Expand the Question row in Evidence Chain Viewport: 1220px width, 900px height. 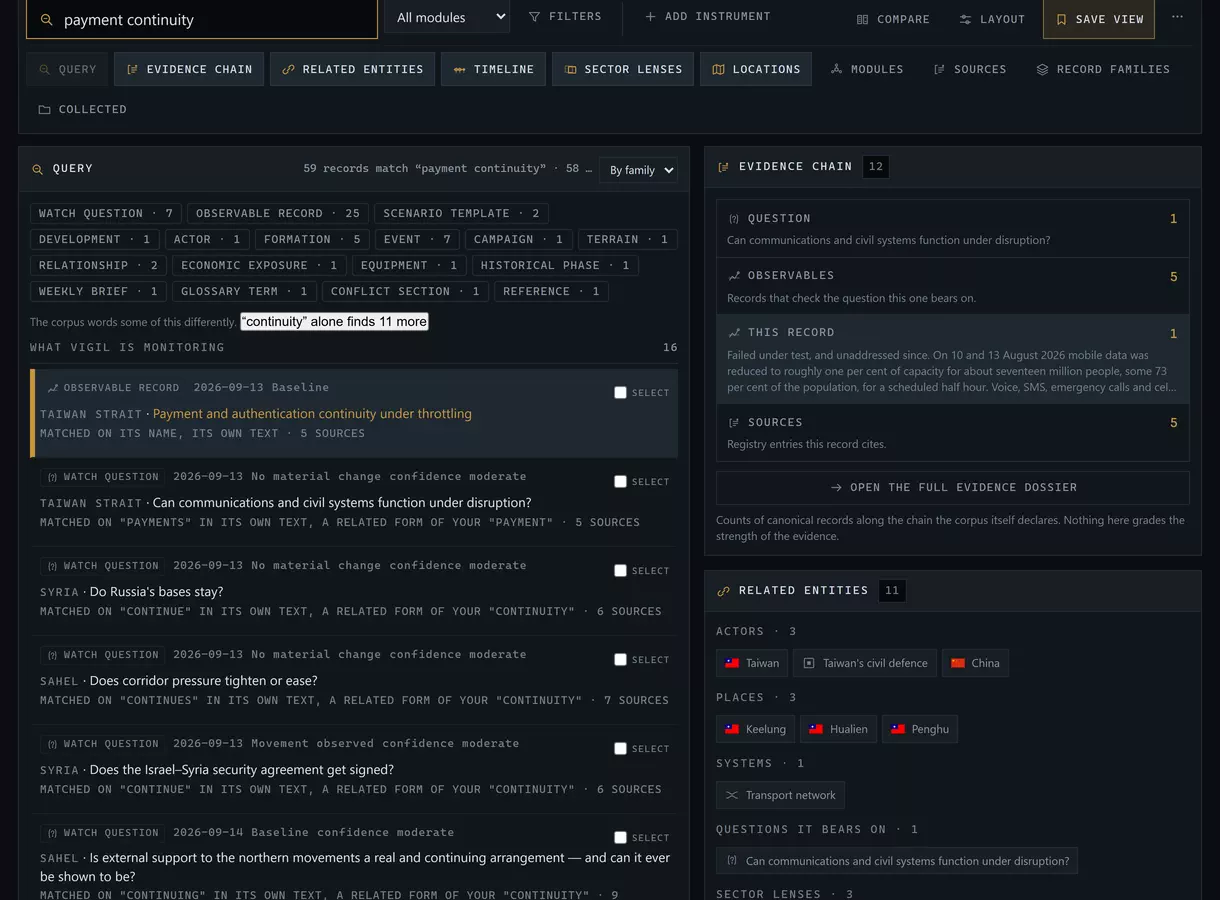pos(953,229)
